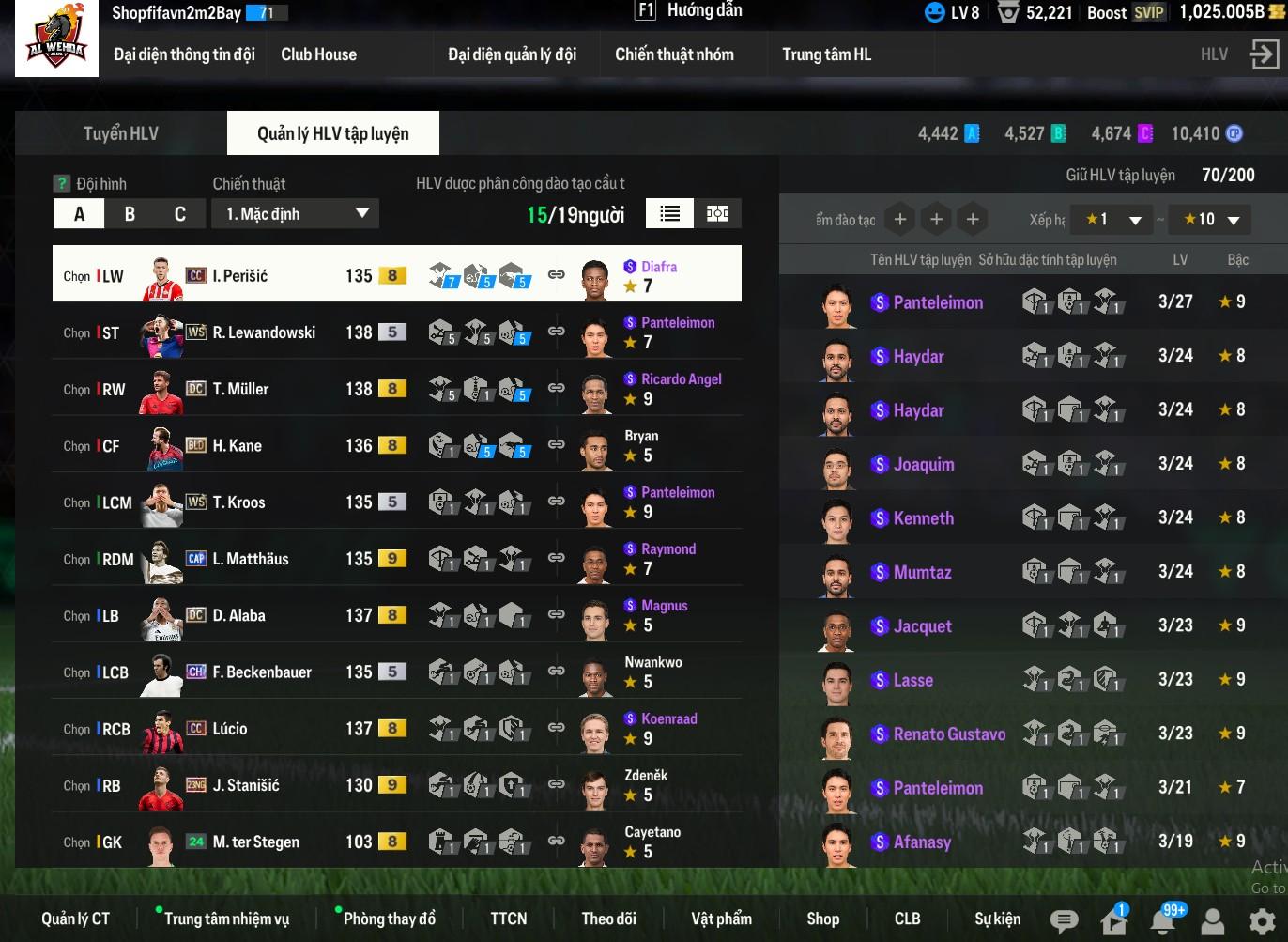
Task: Click the link icon for I. Perišić
Action: point(557,274)
